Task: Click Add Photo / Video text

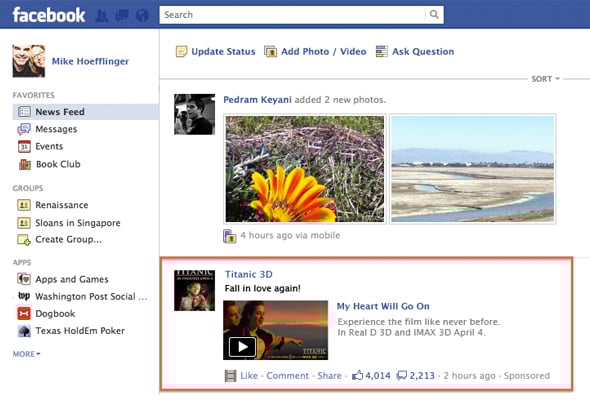Action: [324, 52]
